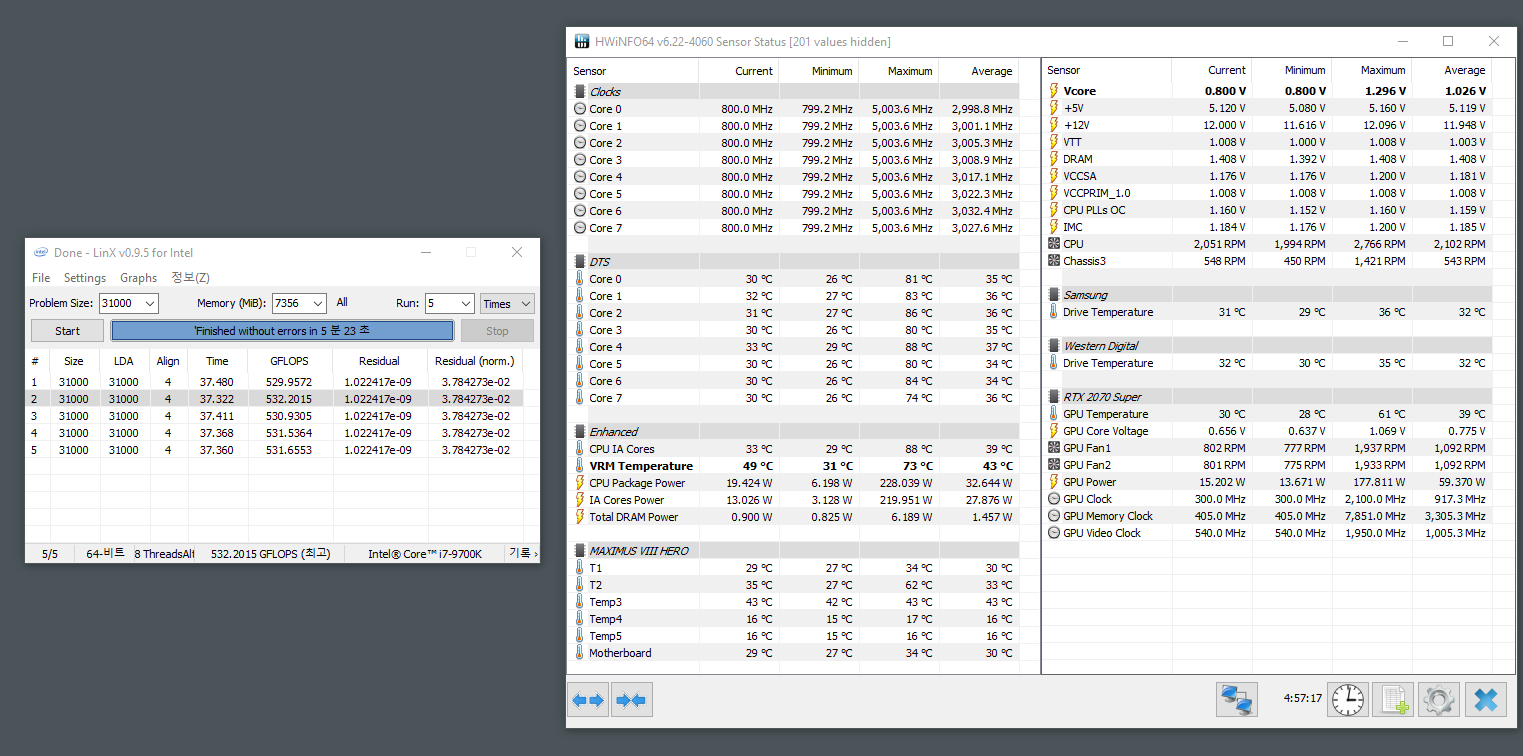Click the LinX 'Finished without errors' progress bar
The width and height of the screenshot is (1523, 756).
click(282, 331)
